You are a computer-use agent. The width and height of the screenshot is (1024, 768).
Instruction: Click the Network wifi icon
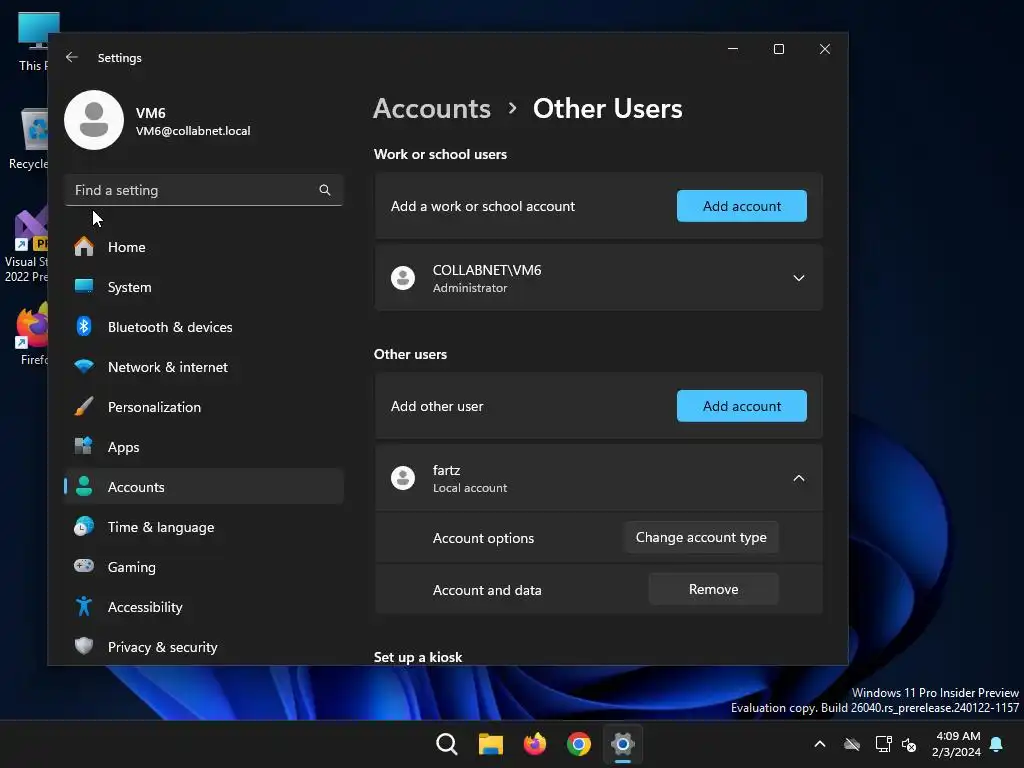pos(84,366)
